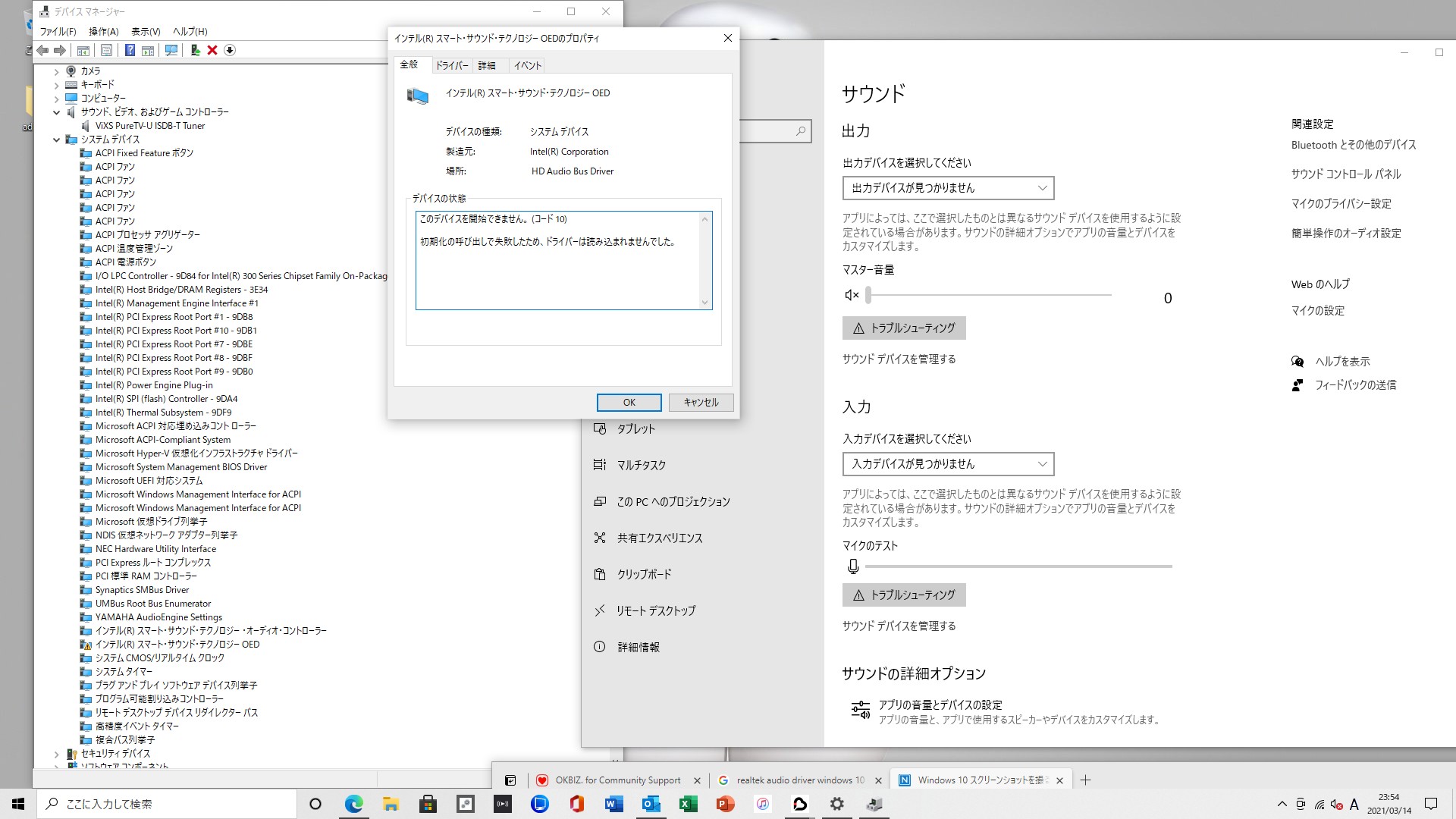Open the notification center icon in system tray
The image size is (1456, 819).
click(1431, 804)
